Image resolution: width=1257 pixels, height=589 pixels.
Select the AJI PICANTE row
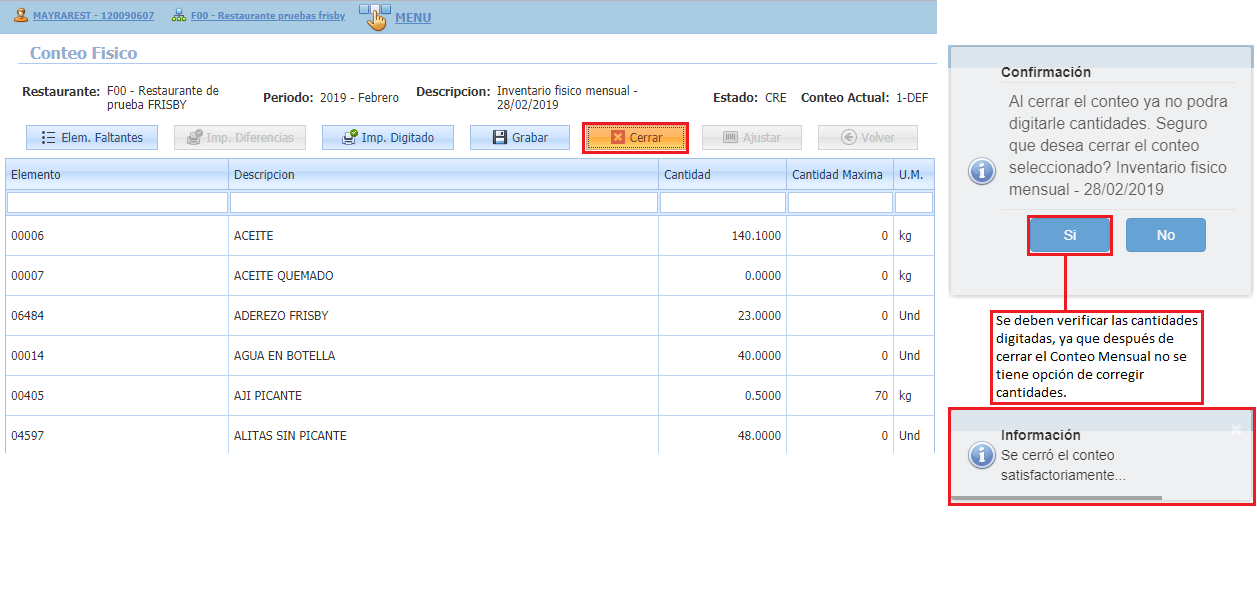click(x=470, y=396)
